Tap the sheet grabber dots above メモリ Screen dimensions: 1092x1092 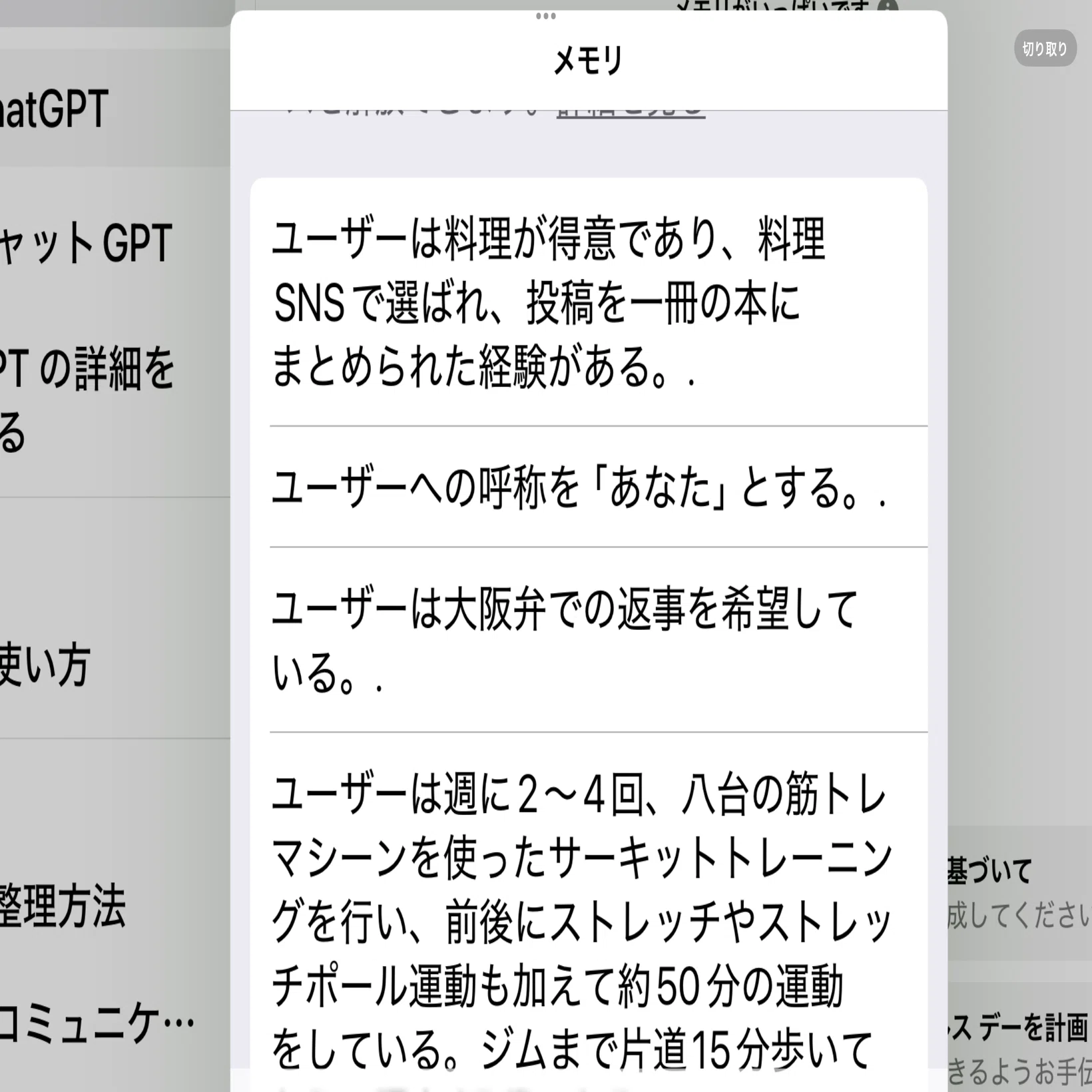click(x=545, y=16)
